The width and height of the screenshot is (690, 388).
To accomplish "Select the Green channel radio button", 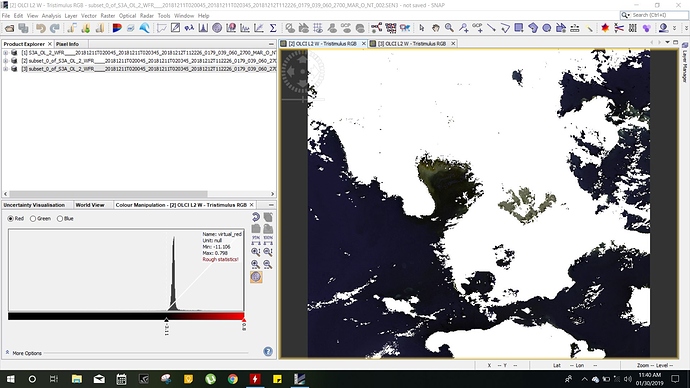I will pyautogui.click(x=33, y=219).
